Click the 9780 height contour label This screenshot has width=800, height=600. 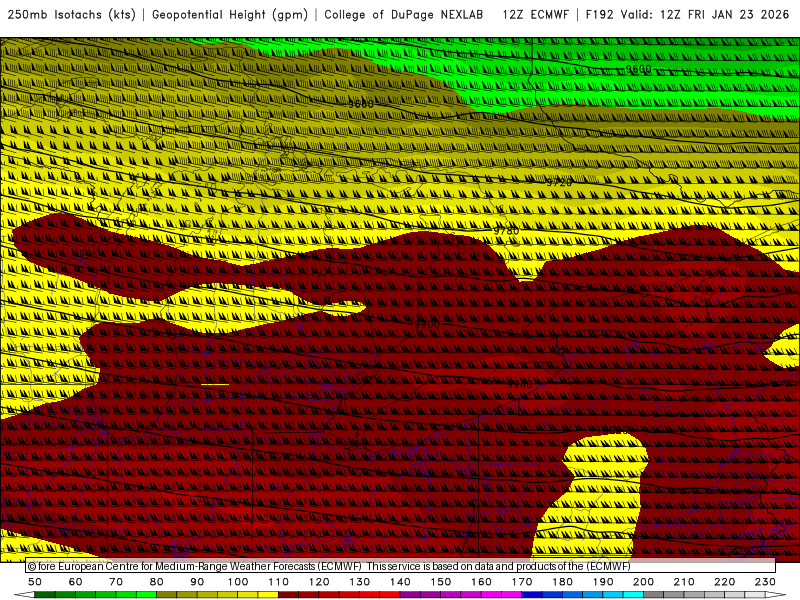pos(506,231)
